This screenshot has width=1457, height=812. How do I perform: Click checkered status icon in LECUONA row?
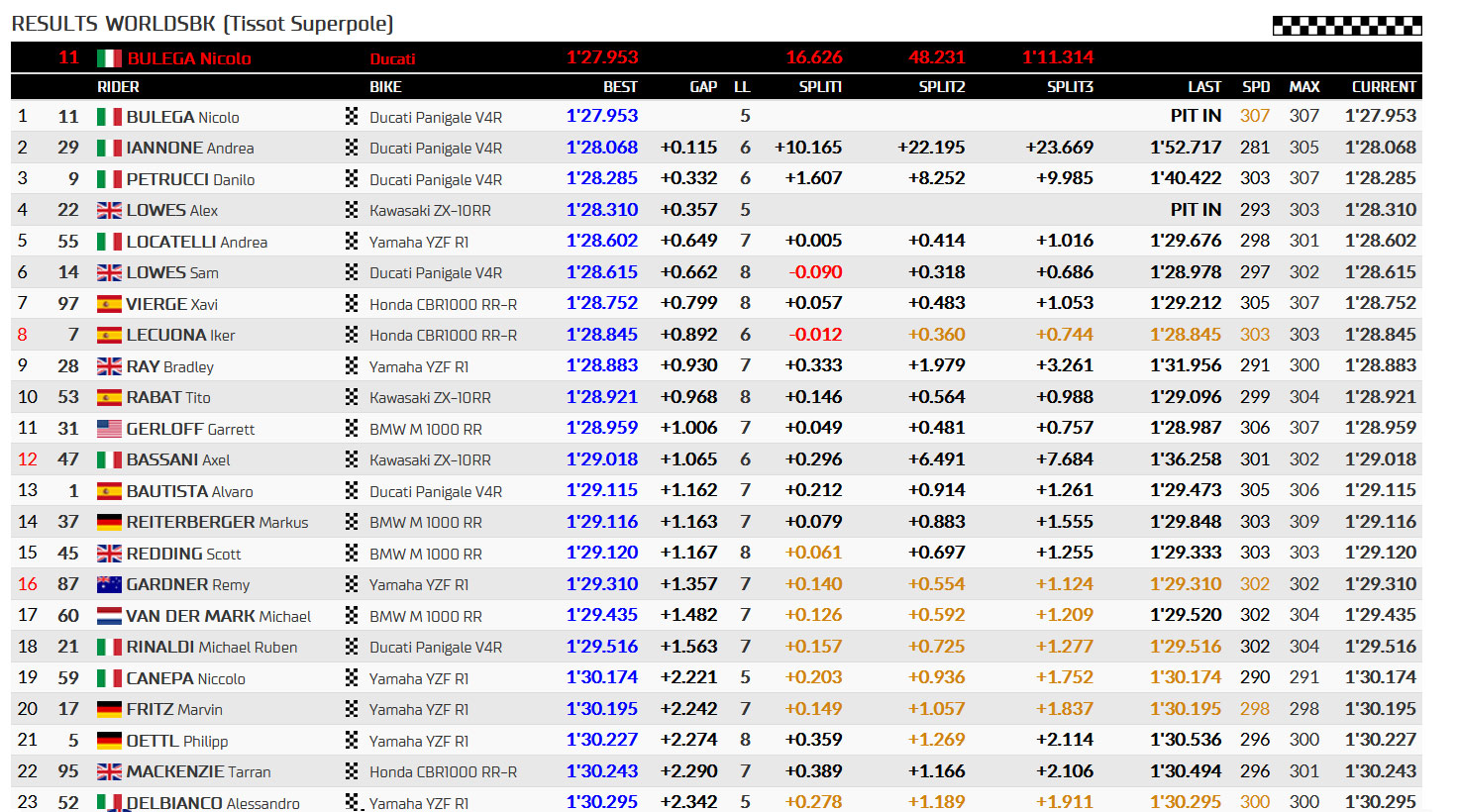pos(352,335)
